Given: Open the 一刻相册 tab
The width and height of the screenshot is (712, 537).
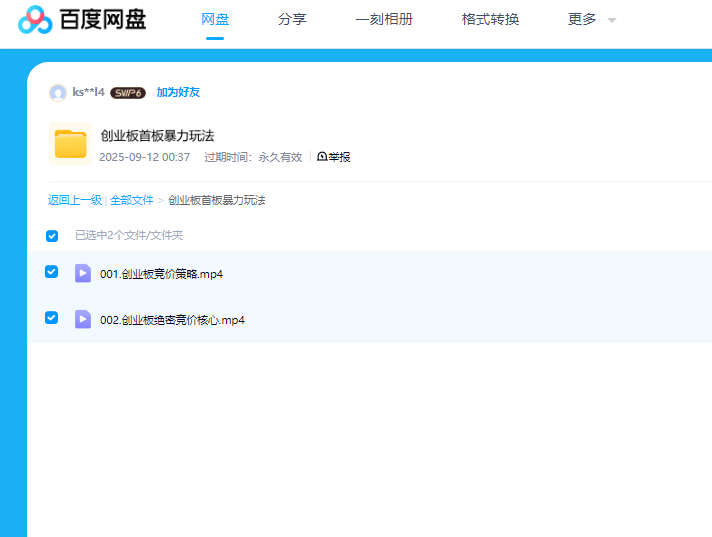Looking at the screenshot, I should 384,20.
